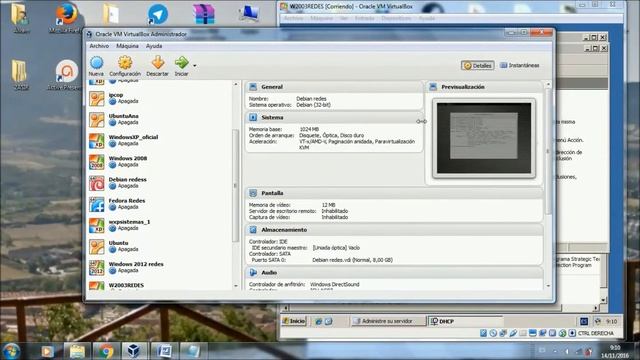Screen dimensions: 640x360
Task: Select the WindowsXP_oficial virtual machine
Action: 160,141
